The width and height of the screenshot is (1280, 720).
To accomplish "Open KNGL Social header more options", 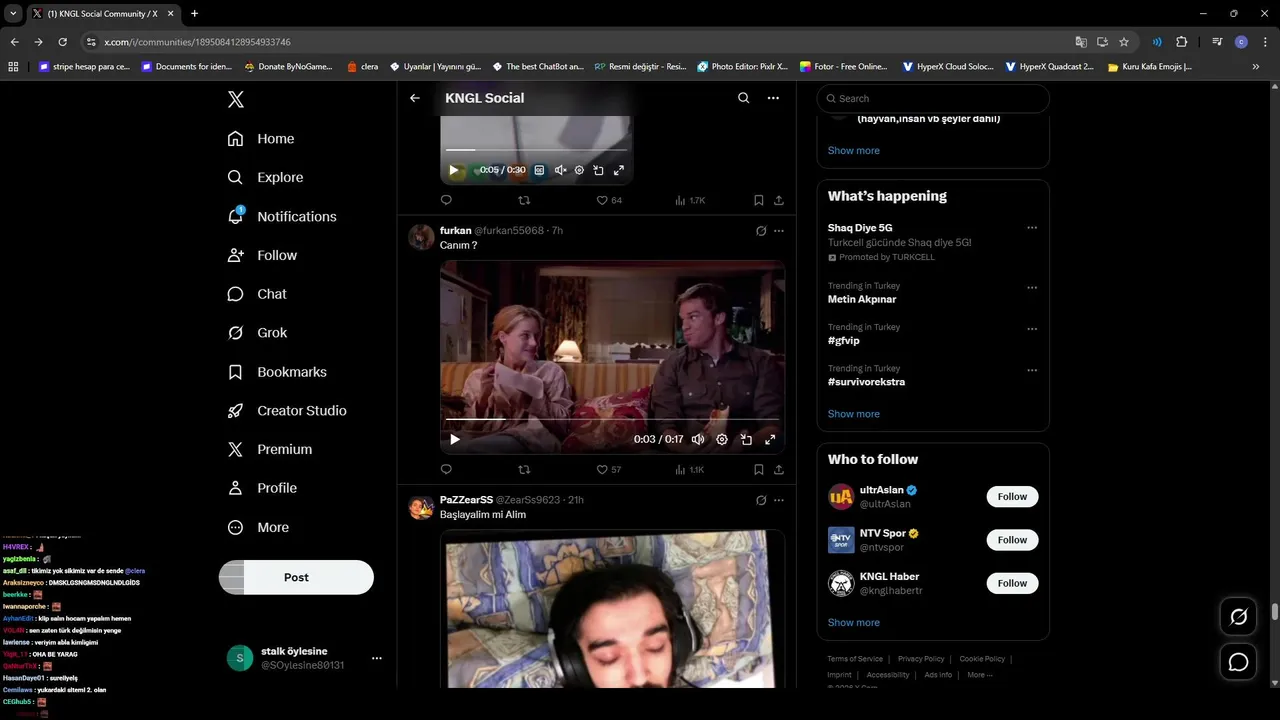I will click(x=773, y=98).
